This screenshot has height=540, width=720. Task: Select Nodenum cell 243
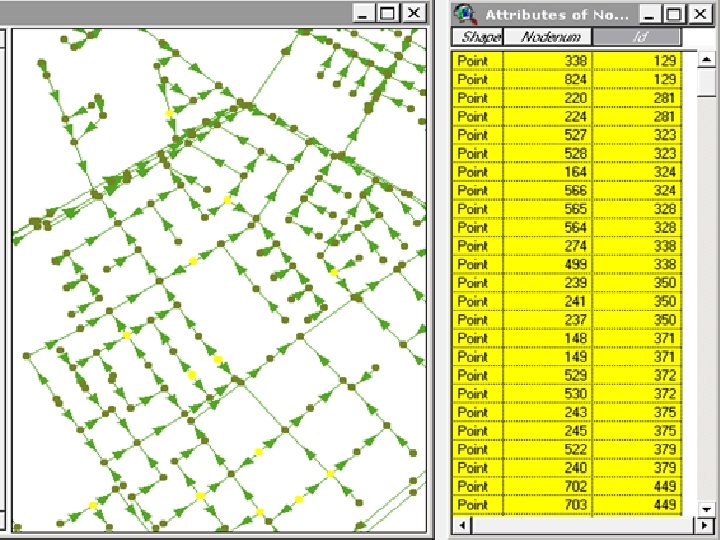pos(548,412)
